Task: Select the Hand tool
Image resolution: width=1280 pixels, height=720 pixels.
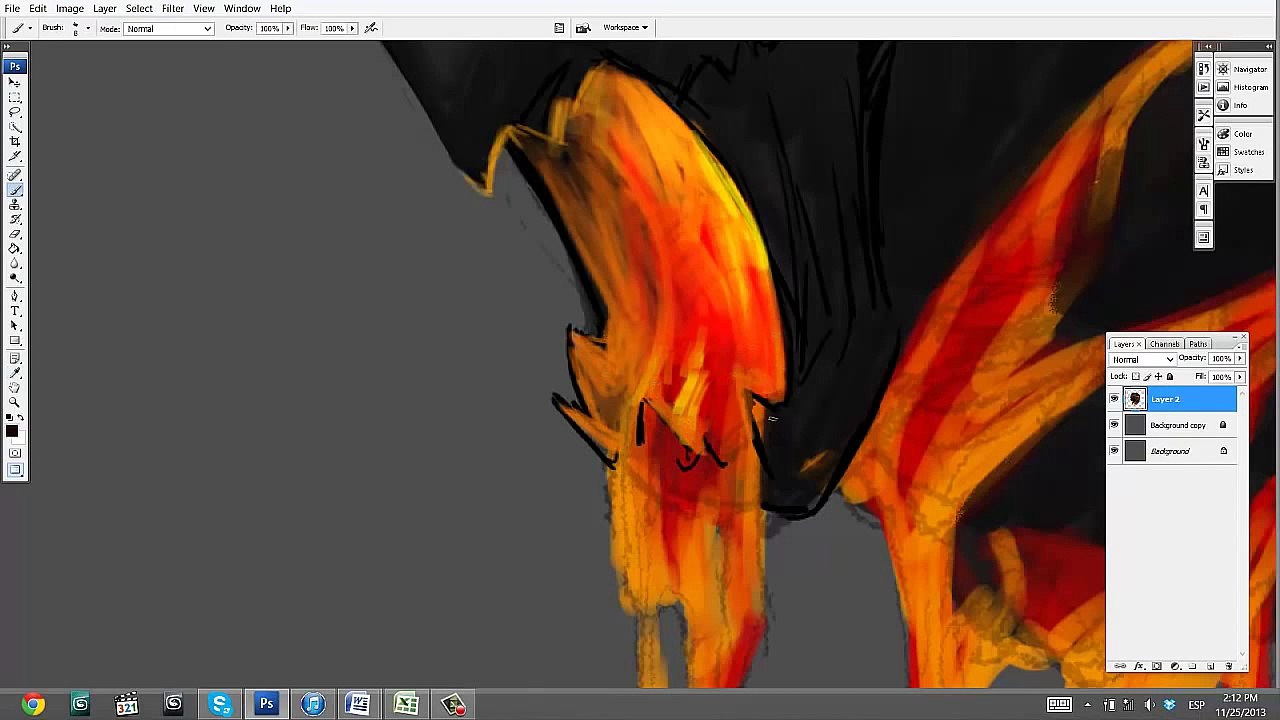Action: point(15,387)
